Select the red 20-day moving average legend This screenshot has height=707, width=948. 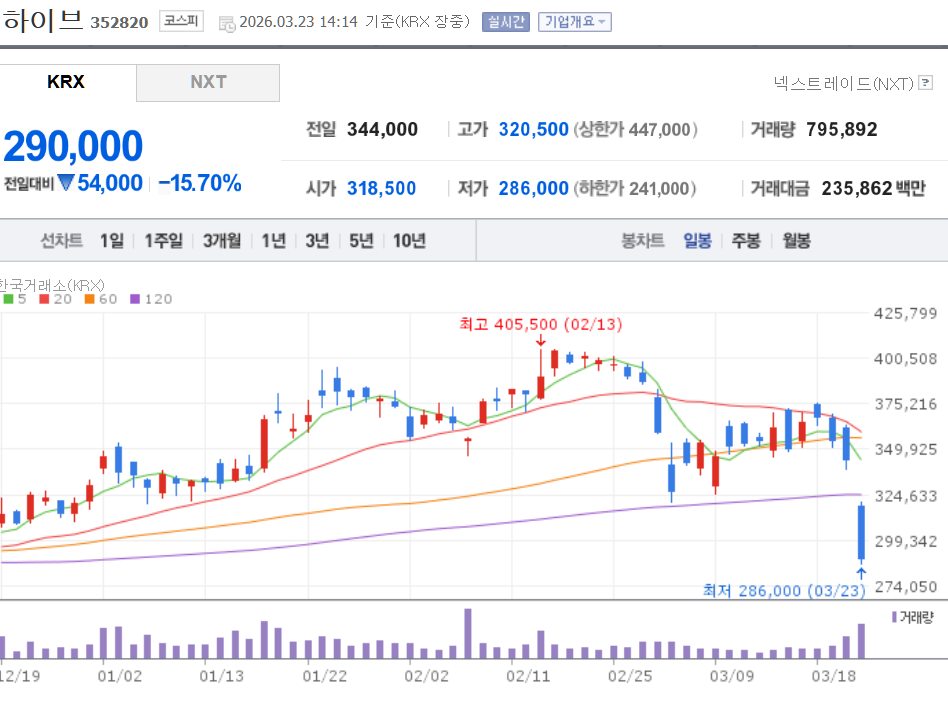(x=55, y=299)
